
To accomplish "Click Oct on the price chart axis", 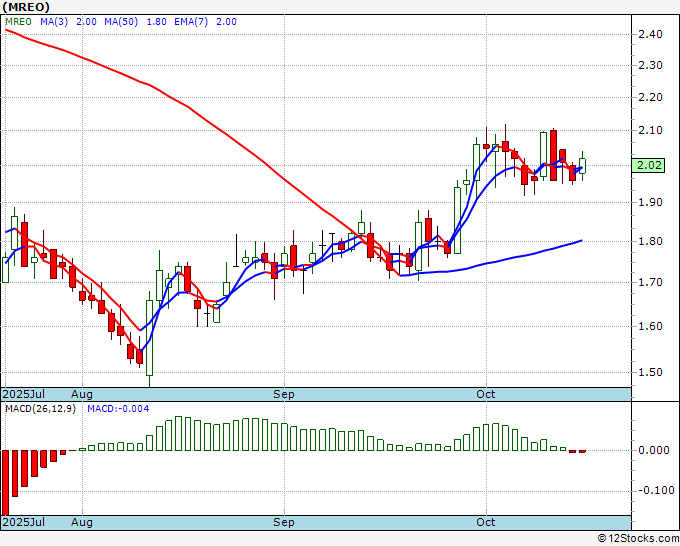I will point(485,394).
